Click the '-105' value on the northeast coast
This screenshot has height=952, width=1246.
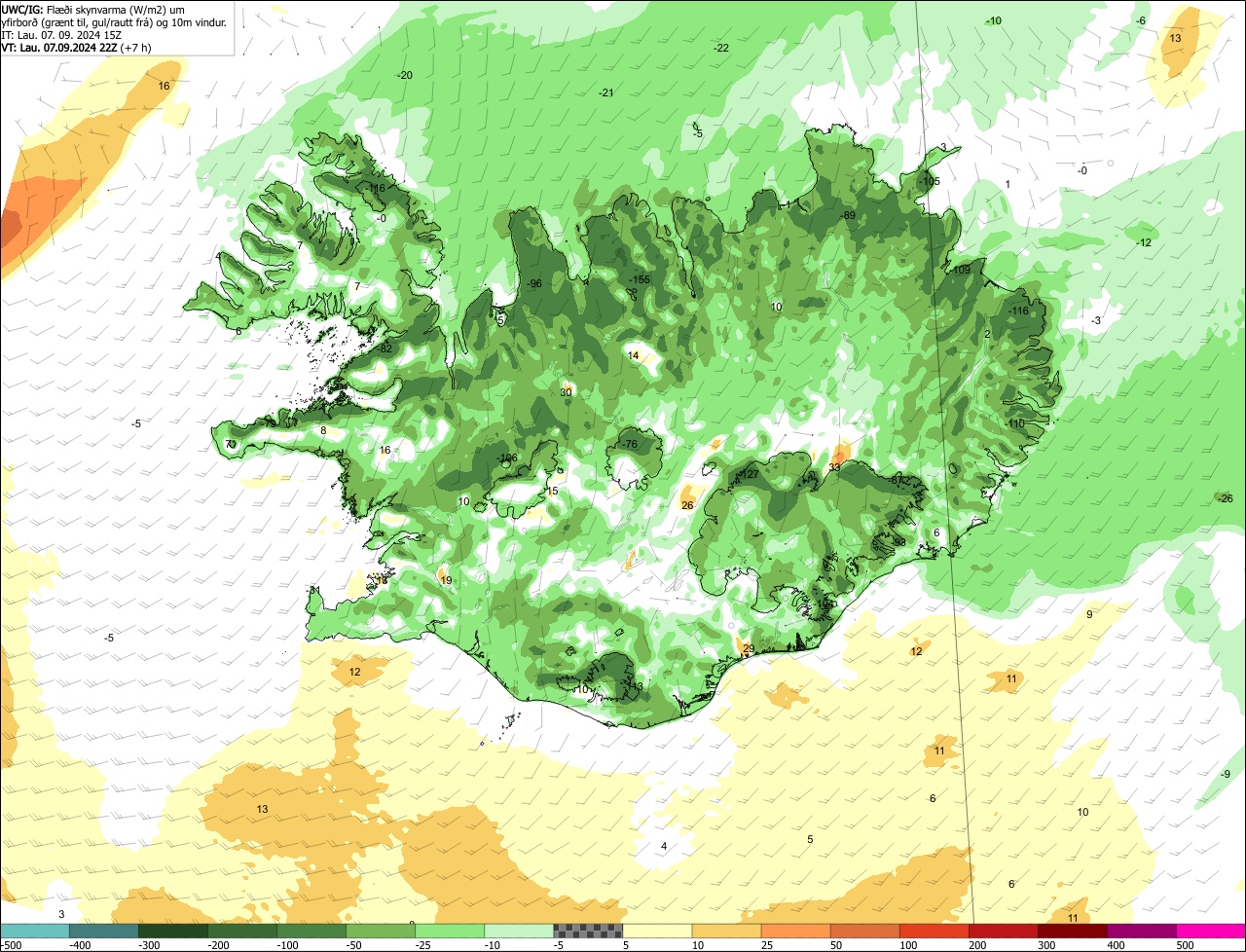click(930, 181)
